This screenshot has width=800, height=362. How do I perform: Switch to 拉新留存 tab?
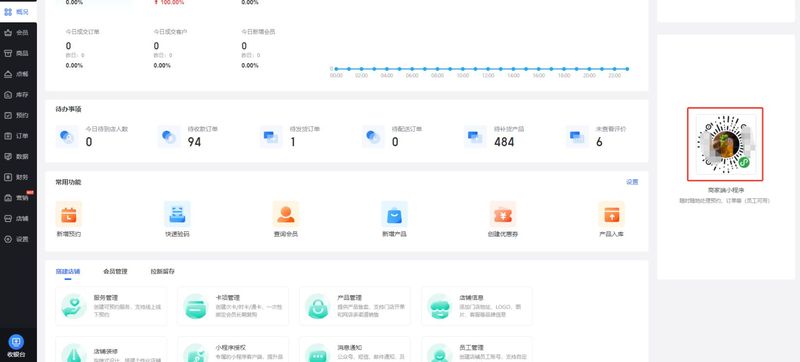click(162, 272)
